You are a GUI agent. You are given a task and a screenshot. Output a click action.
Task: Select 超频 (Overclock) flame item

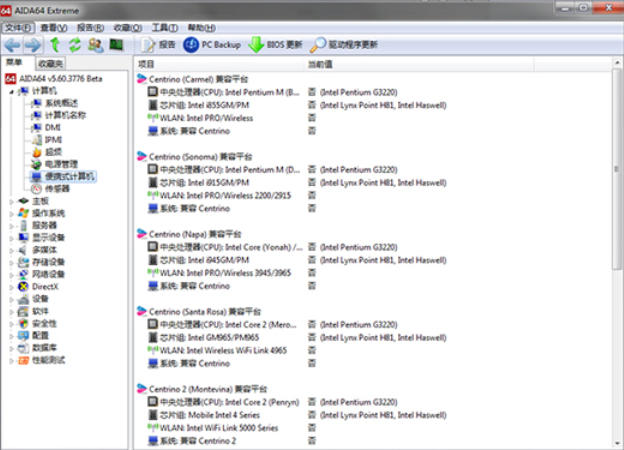tap(47, 152)
